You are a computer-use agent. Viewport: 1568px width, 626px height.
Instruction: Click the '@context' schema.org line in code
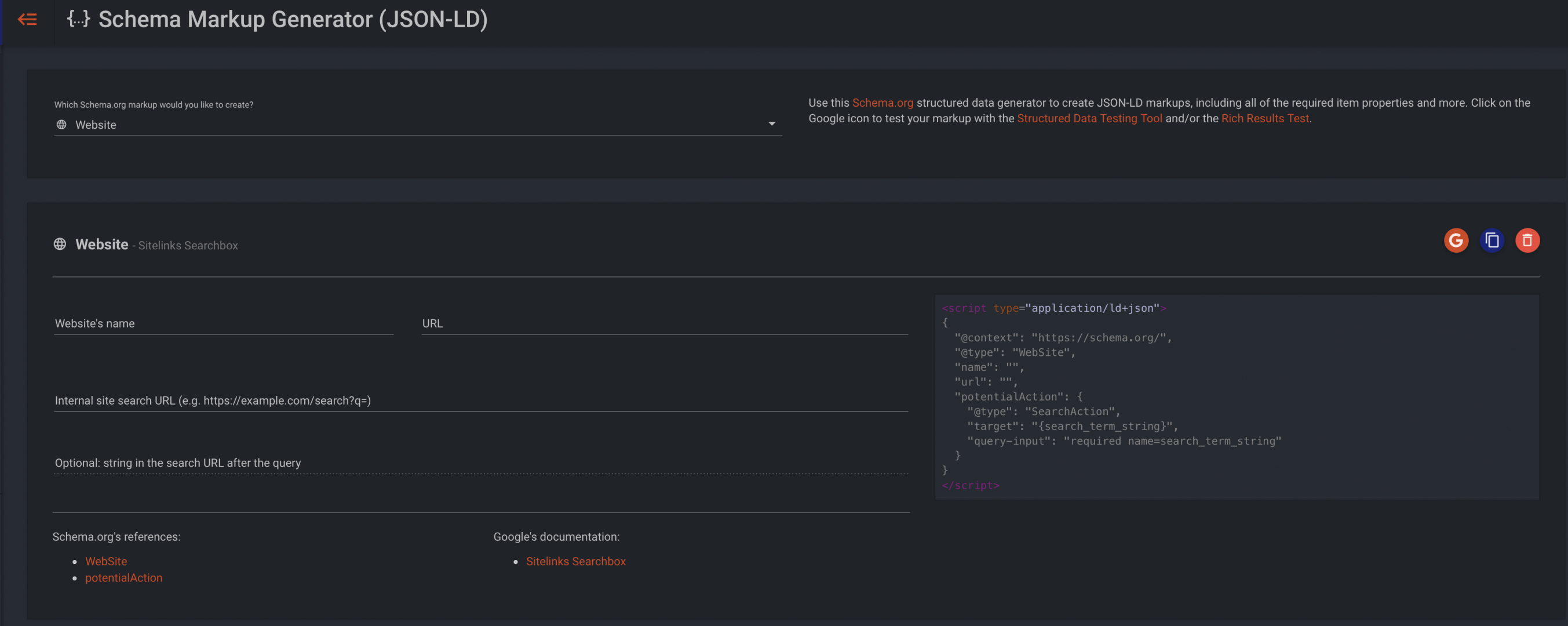1062,337
